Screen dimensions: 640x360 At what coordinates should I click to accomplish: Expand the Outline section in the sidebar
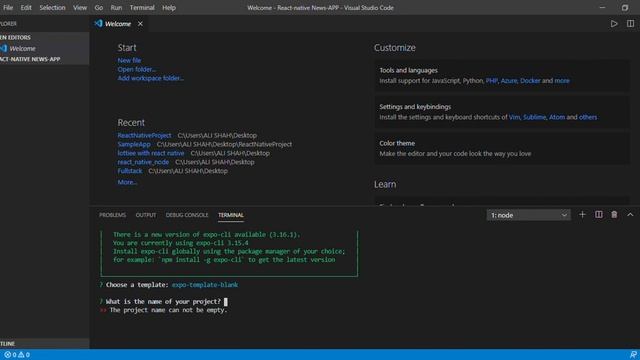(x=44, y=344)
